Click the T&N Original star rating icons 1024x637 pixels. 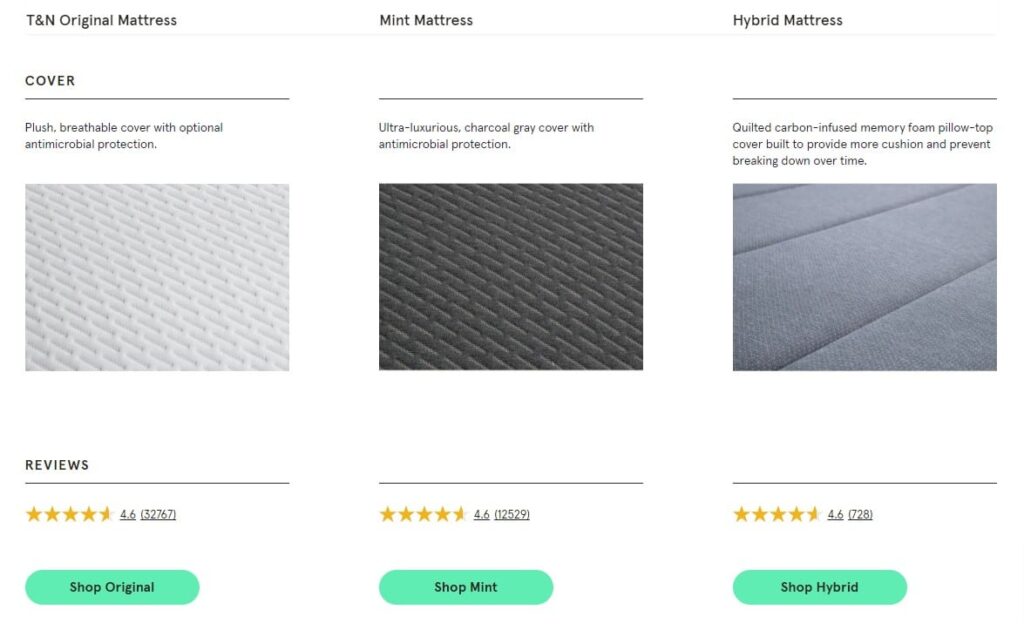[70, 514]
